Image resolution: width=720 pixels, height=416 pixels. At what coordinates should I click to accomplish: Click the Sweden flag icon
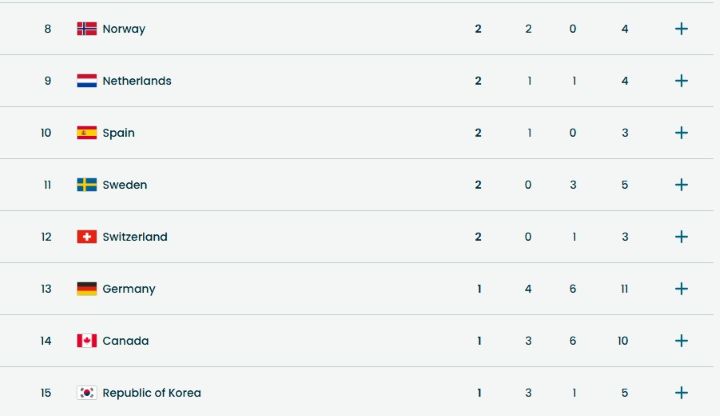tap(87, 185)
